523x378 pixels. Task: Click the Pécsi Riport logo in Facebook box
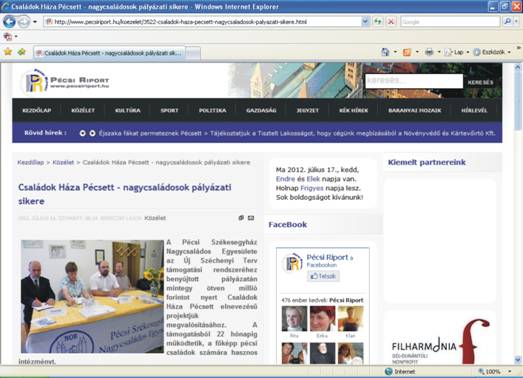point(293,263)
